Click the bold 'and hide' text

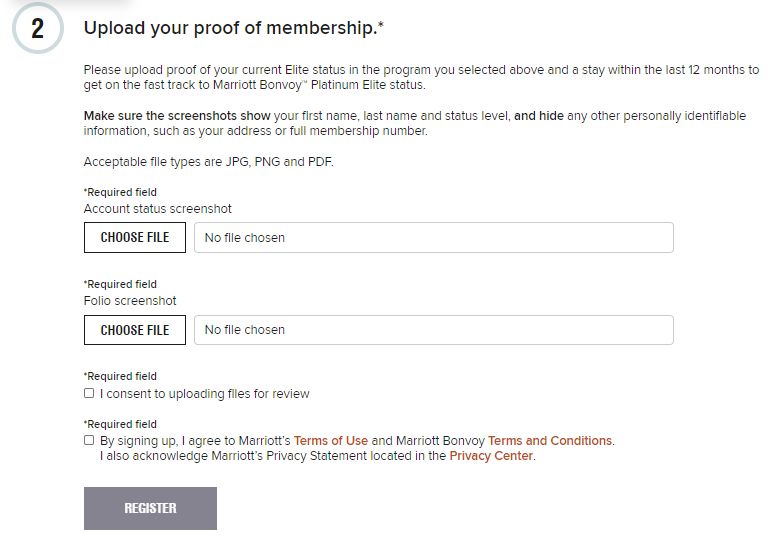pyautogui.click(x=539, y=116)
